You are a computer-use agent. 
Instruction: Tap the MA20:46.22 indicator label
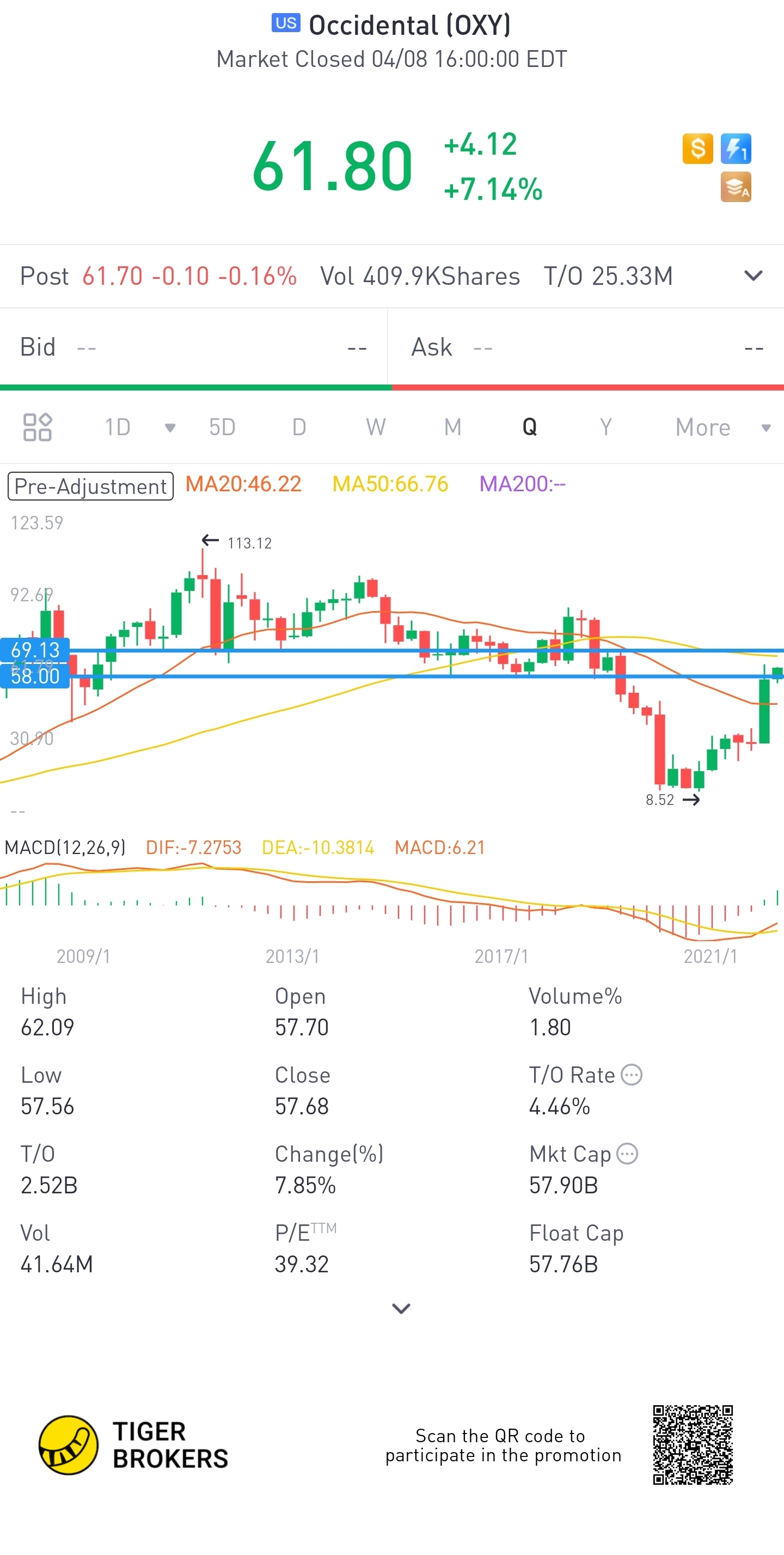(243, 484)
